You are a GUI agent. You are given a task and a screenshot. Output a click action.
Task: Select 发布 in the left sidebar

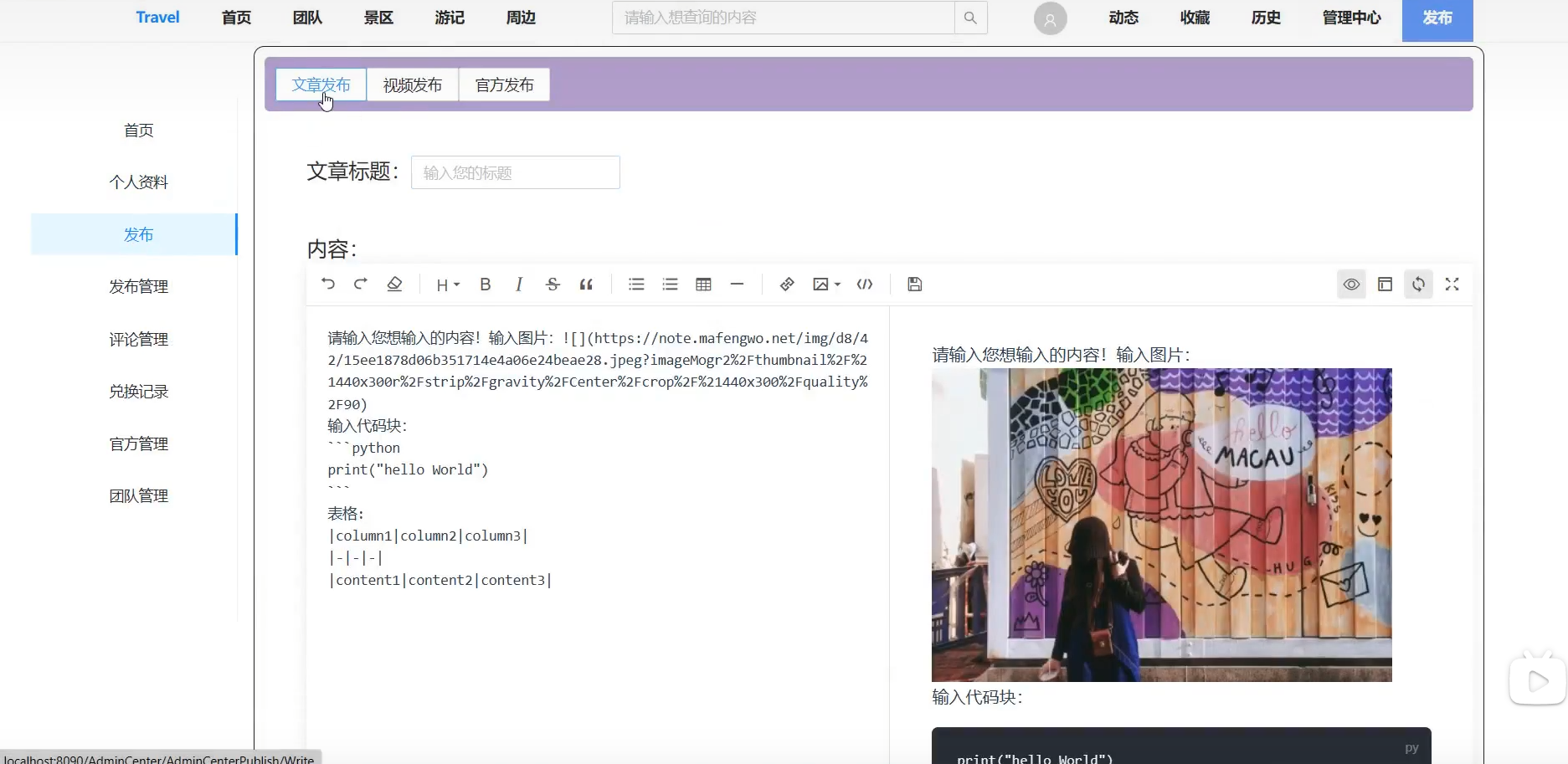(x=135, y=234)
